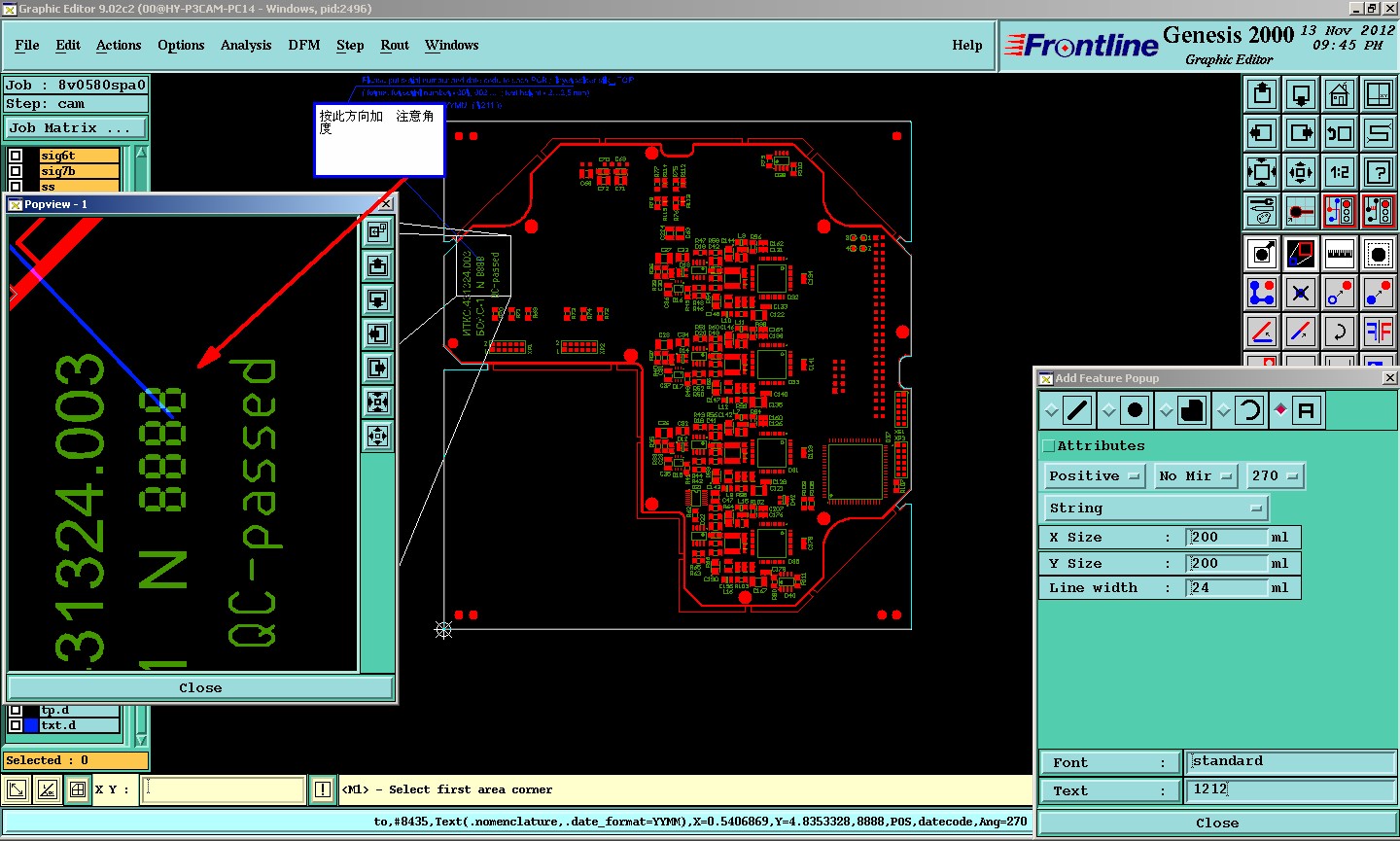Click the rotate arc arrow icon
The image size is (1400, 841).
pos(1340,332)
